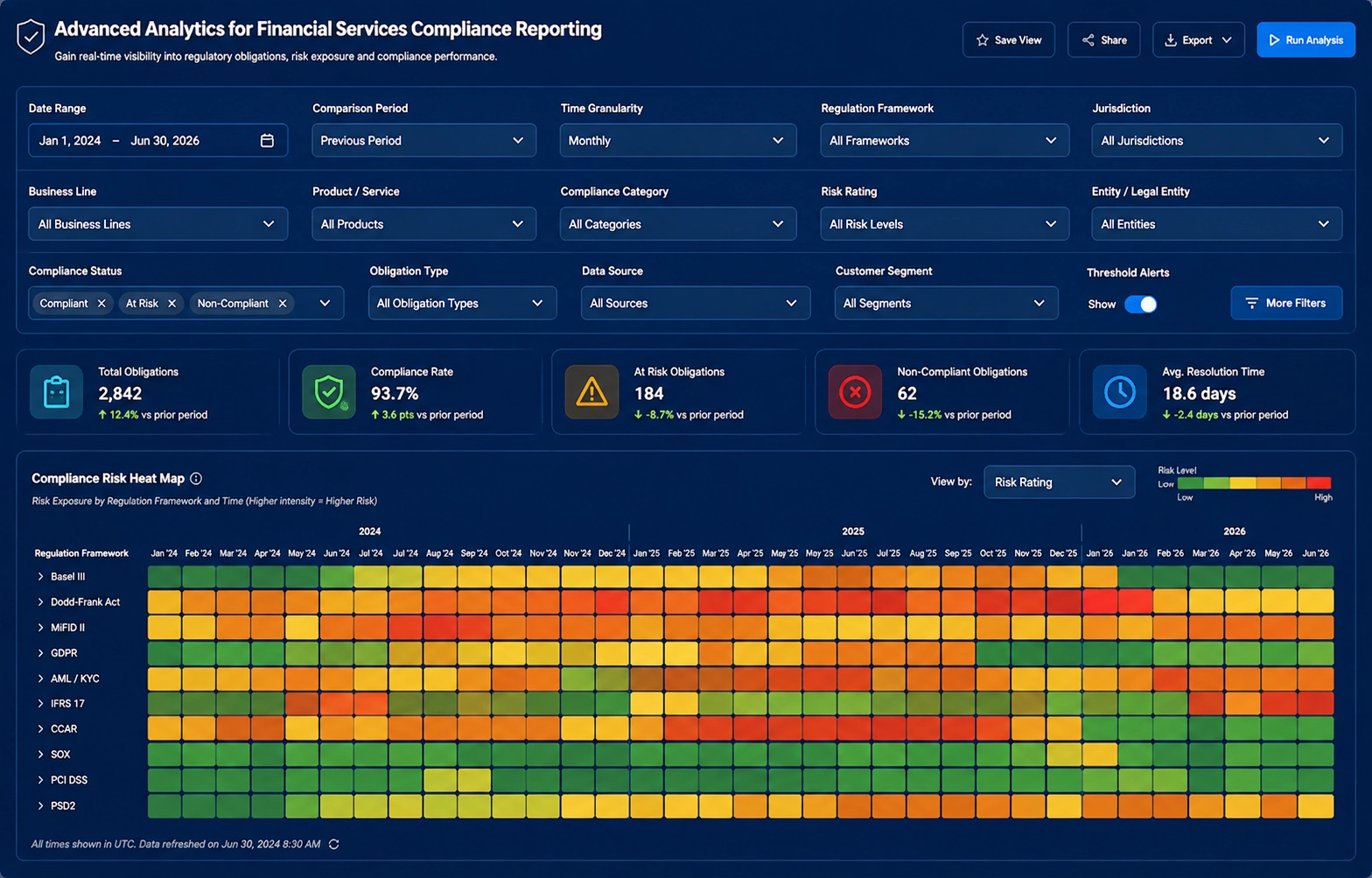Click the shield checkmark logo icon
This screenshot has width=1372, height=878.
(x=31, y=37)
